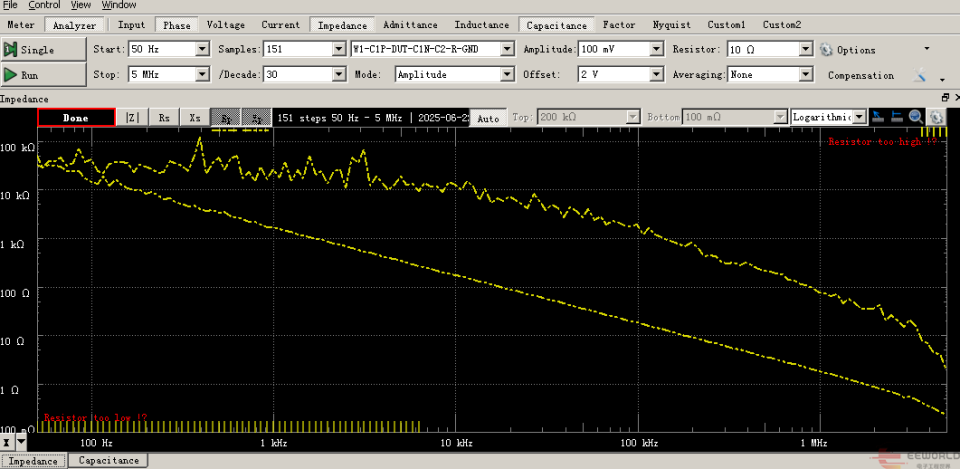Click the Compensation button label
960x469 pixels.
[x=861, y=75]
